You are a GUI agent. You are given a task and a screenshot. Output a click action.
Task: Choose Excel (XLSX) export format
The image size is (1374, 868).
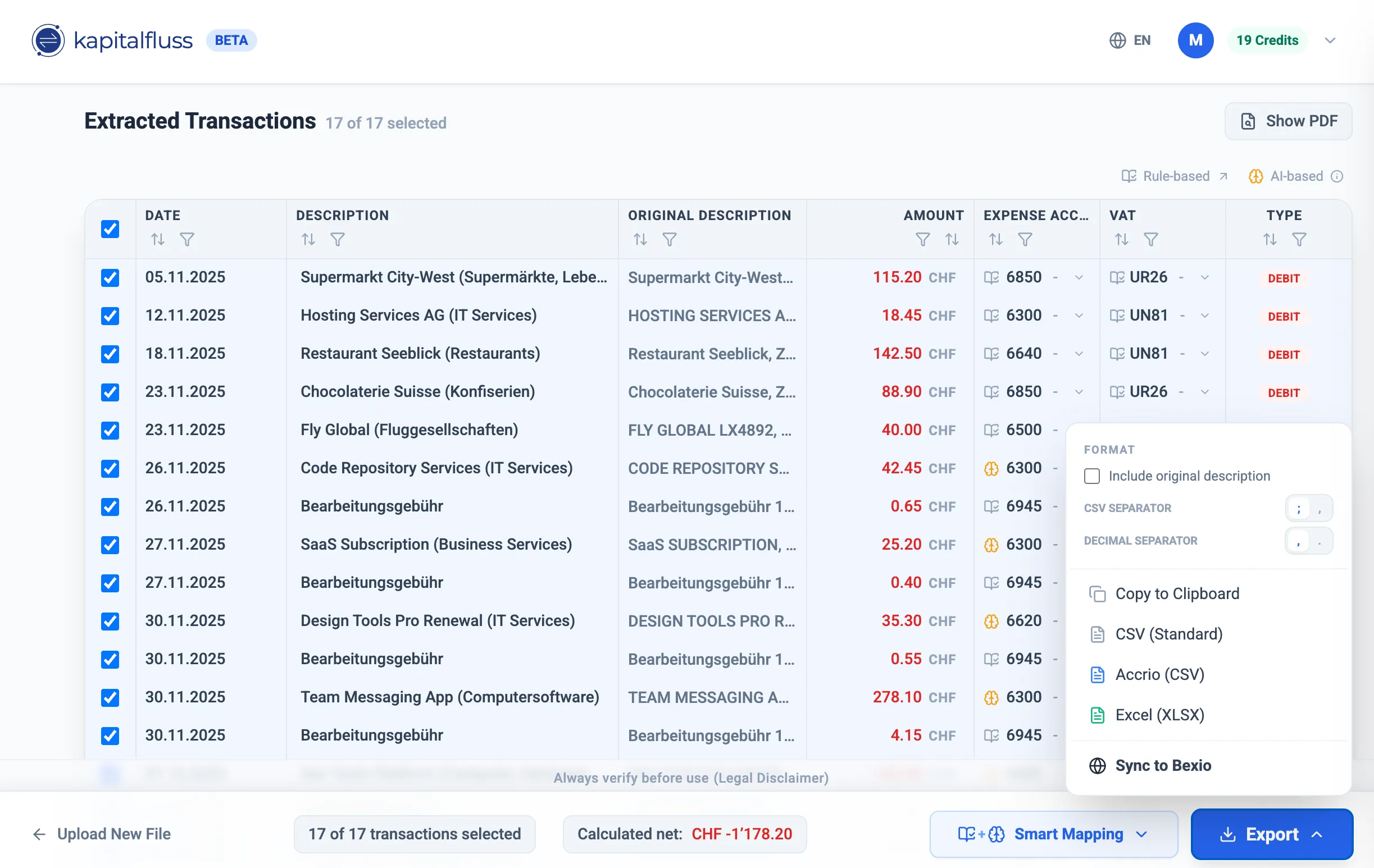pyautogui.click(x=1159, y=715)
